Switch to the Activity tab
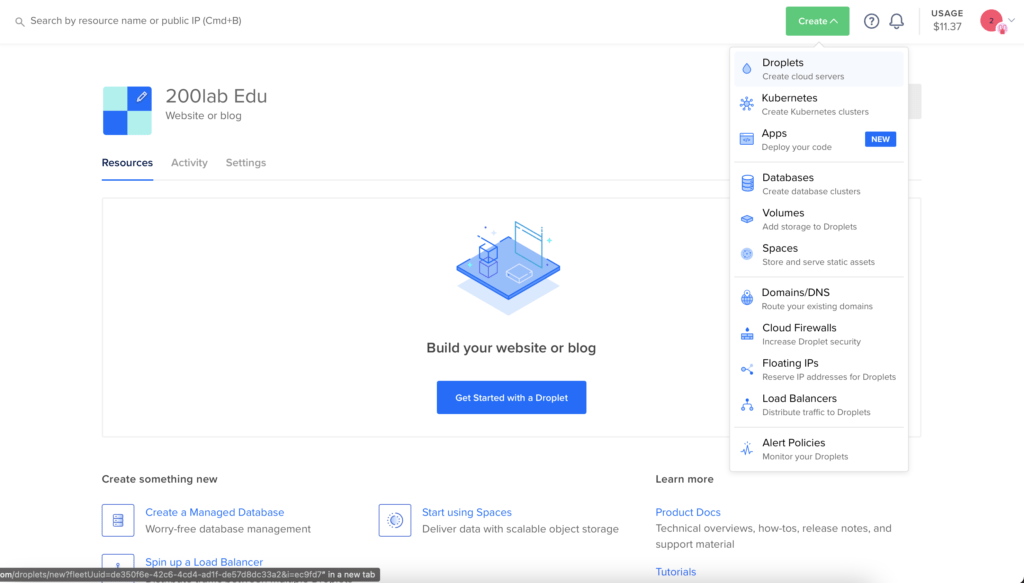This screenshot has height=583, width=1024. (x=189, y=163)
